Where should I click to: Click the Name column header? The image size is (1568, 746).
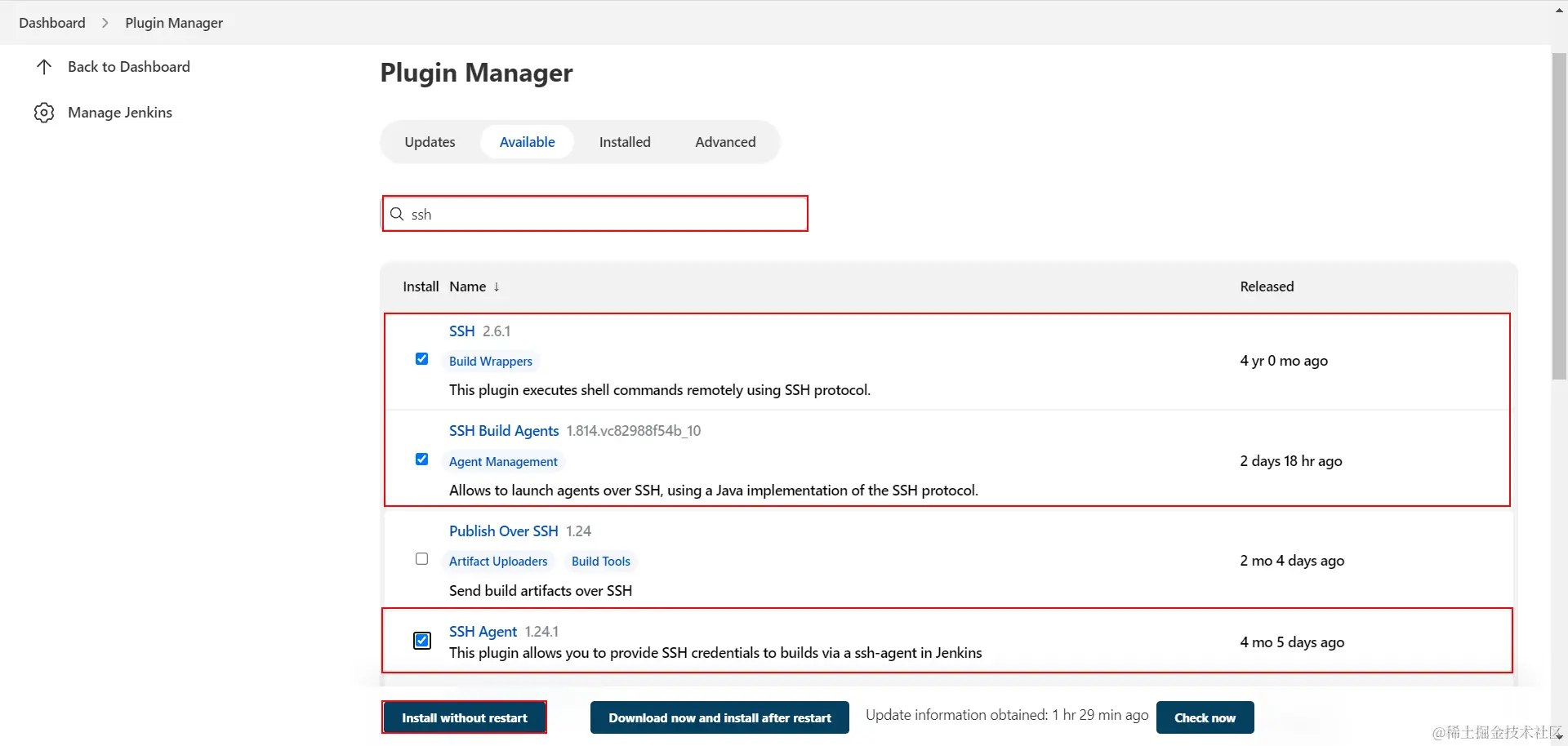[467, 286]
